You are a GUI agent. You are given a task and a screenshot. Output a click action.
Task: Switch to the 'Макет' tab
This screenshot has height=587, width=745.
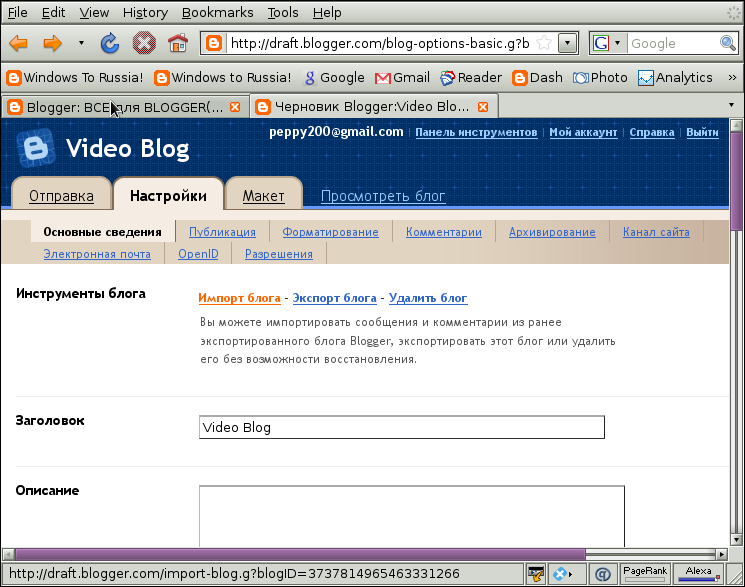(264, 195)
